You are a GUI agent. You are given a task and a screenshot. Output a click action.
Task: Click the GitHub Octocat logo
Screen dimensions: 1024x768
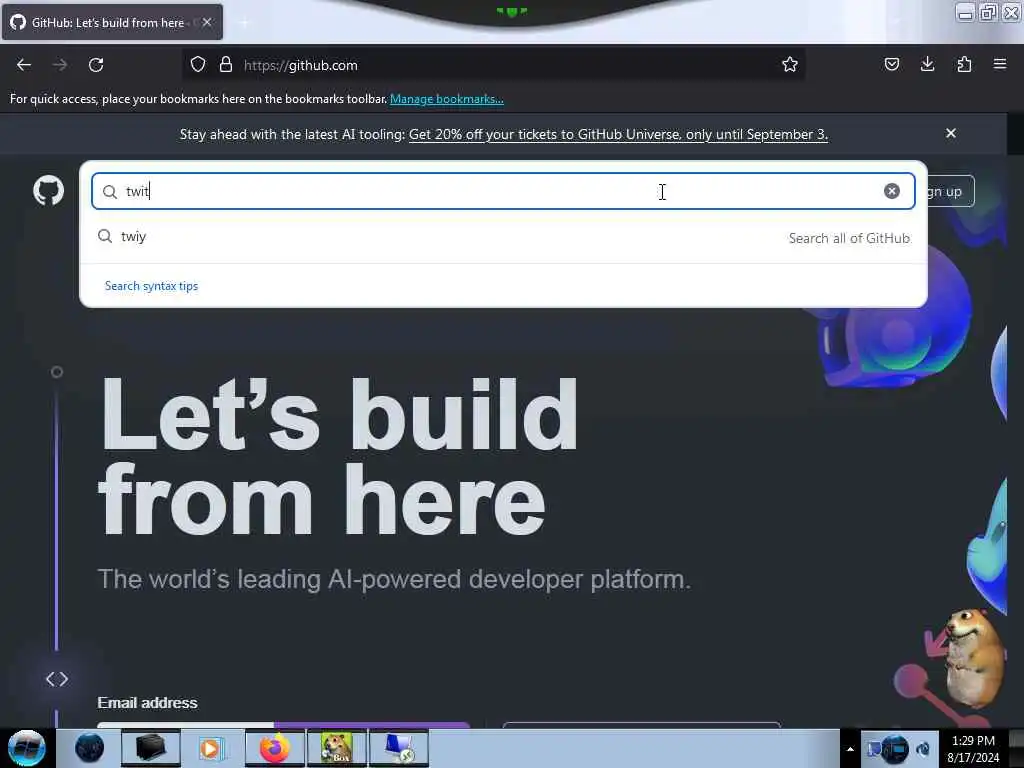(x=48, y=191)
